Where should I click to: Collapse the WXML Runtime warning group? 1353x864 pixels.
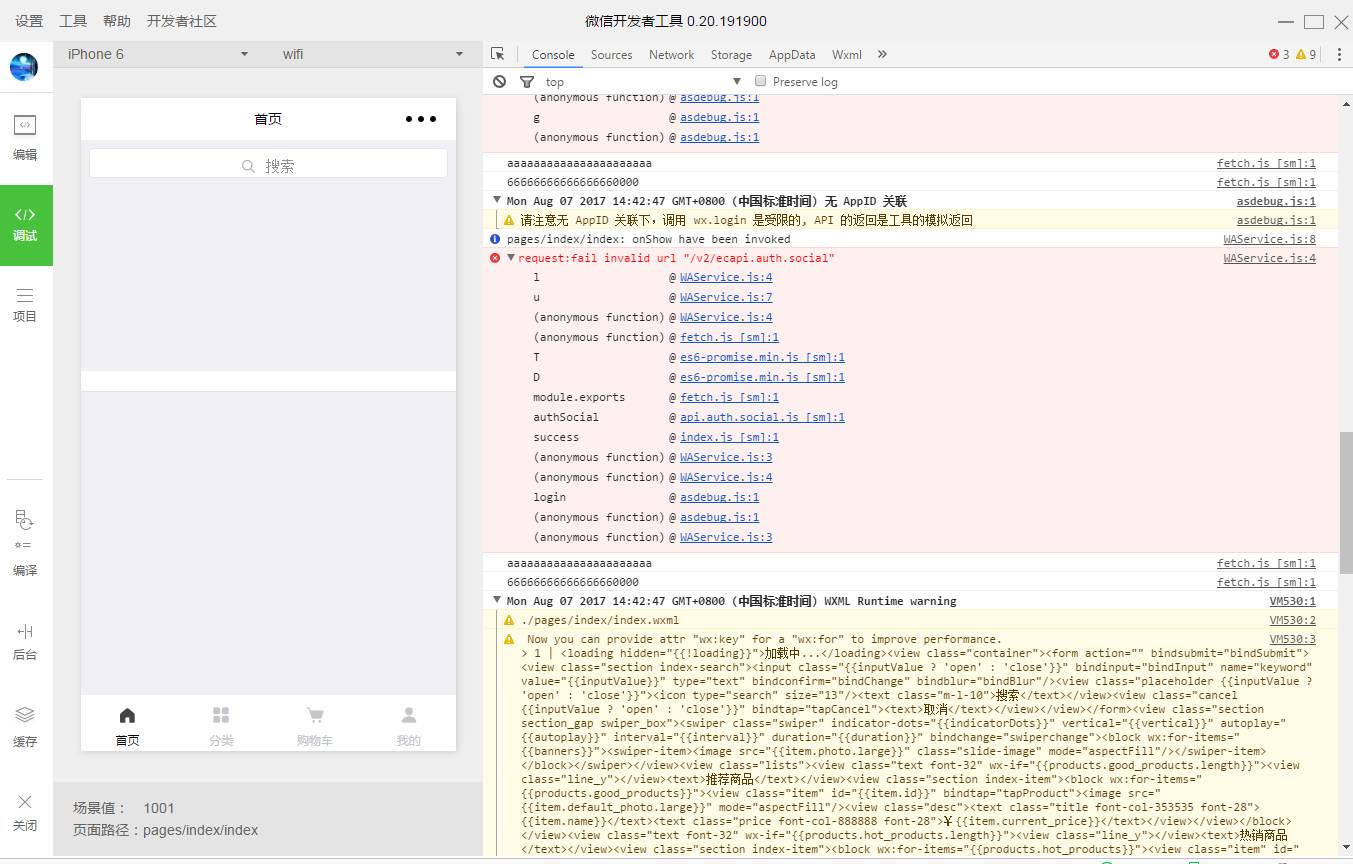click(x=497, y=600)
